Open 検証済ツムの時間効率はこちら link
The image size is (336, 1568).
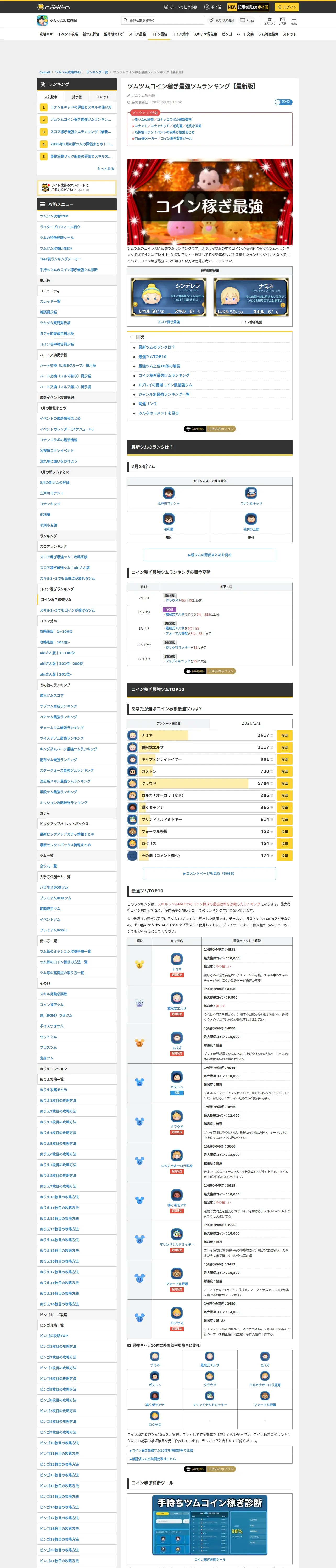tap(153, 1459)
